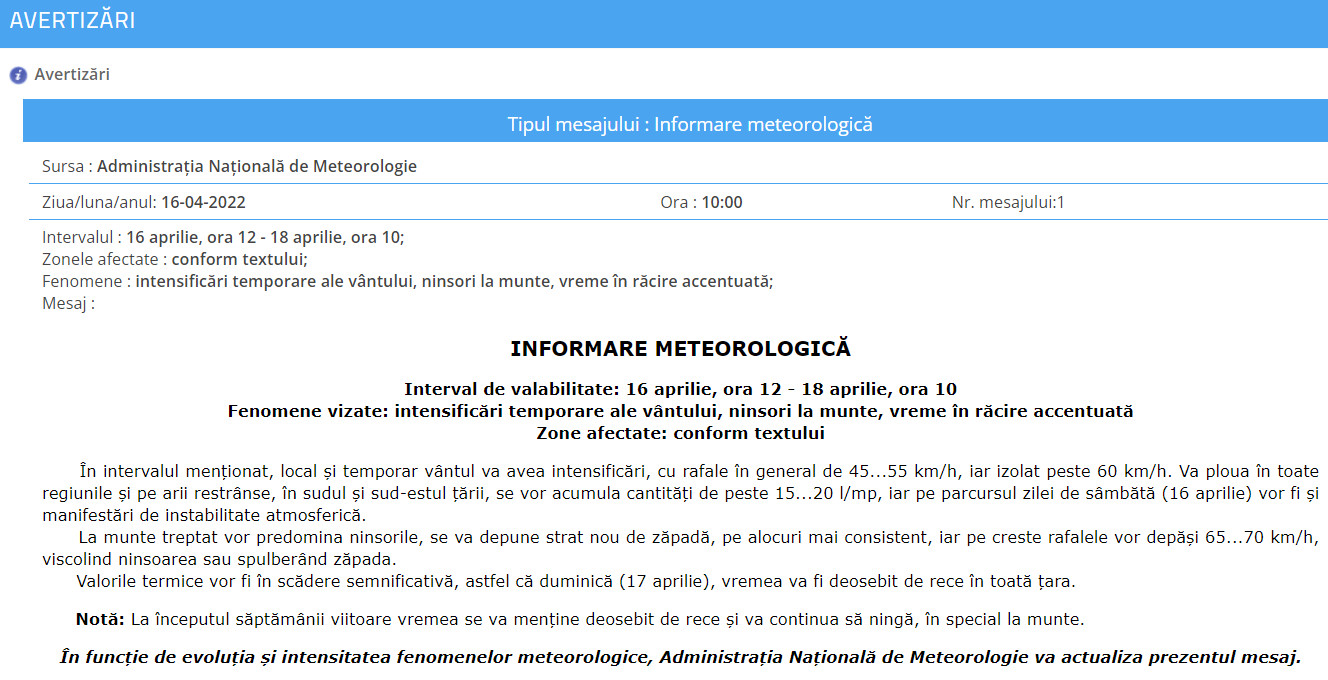This screenshot has height=680, width=1328.
Task: Click the date value 16-04-2022
Action: click(203, 202)
